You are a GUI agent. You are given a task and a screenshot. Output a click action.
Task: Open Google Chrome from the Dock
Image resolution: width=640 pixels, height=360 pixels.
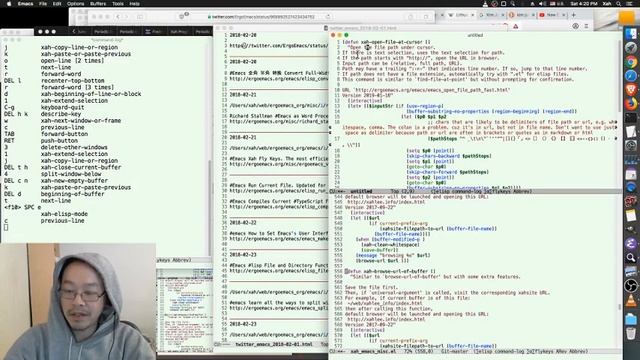[631, 62]
